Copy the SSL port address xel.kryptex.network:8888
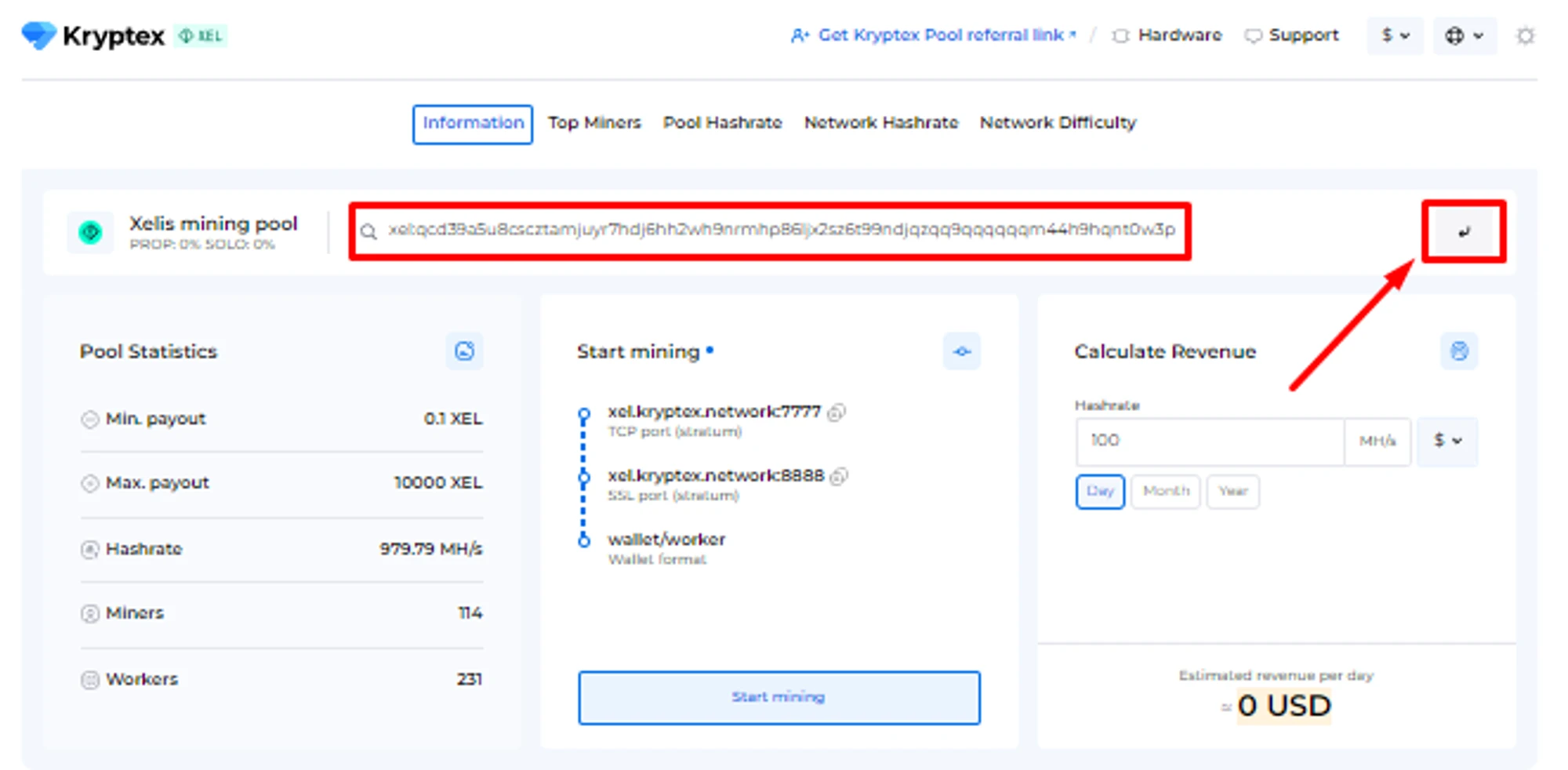1568x770 pixels. tap(840, 477)
